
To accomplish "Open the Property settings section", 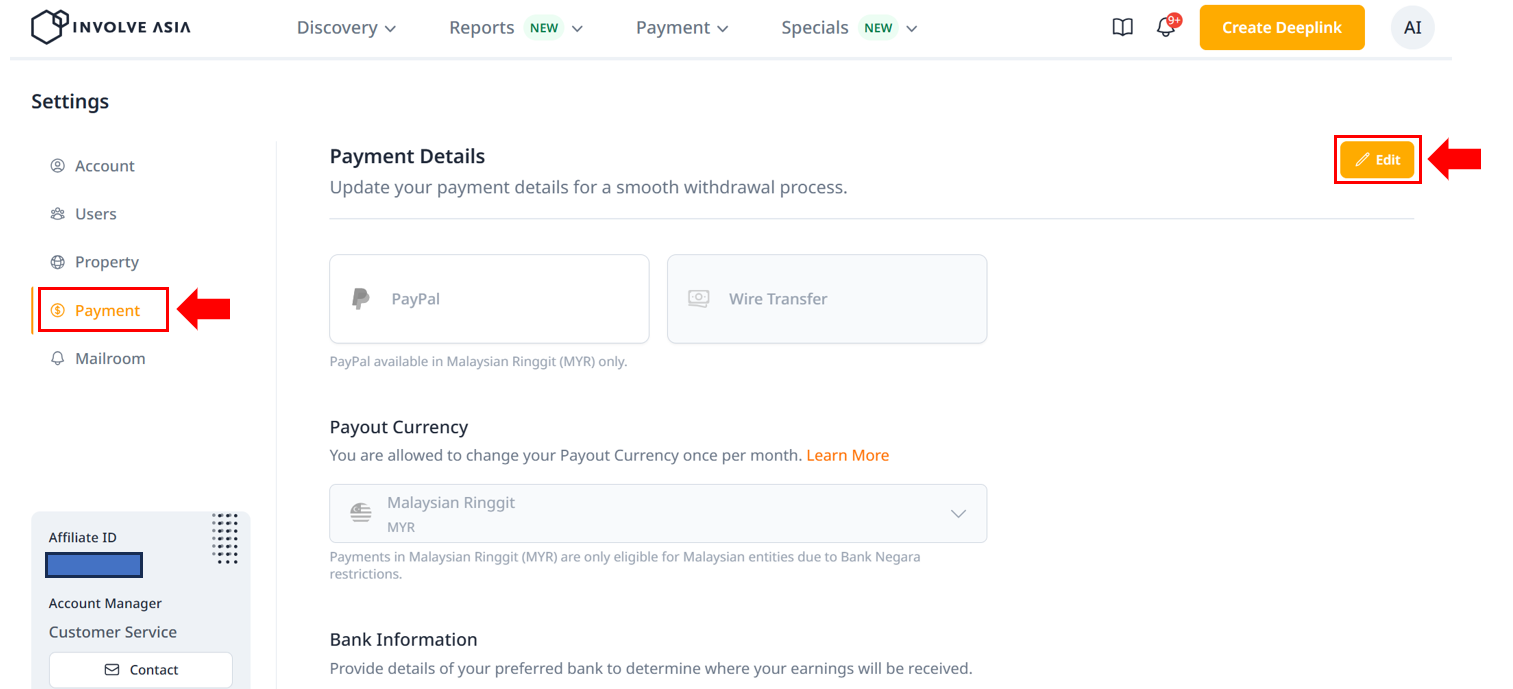I will [106, 262].
